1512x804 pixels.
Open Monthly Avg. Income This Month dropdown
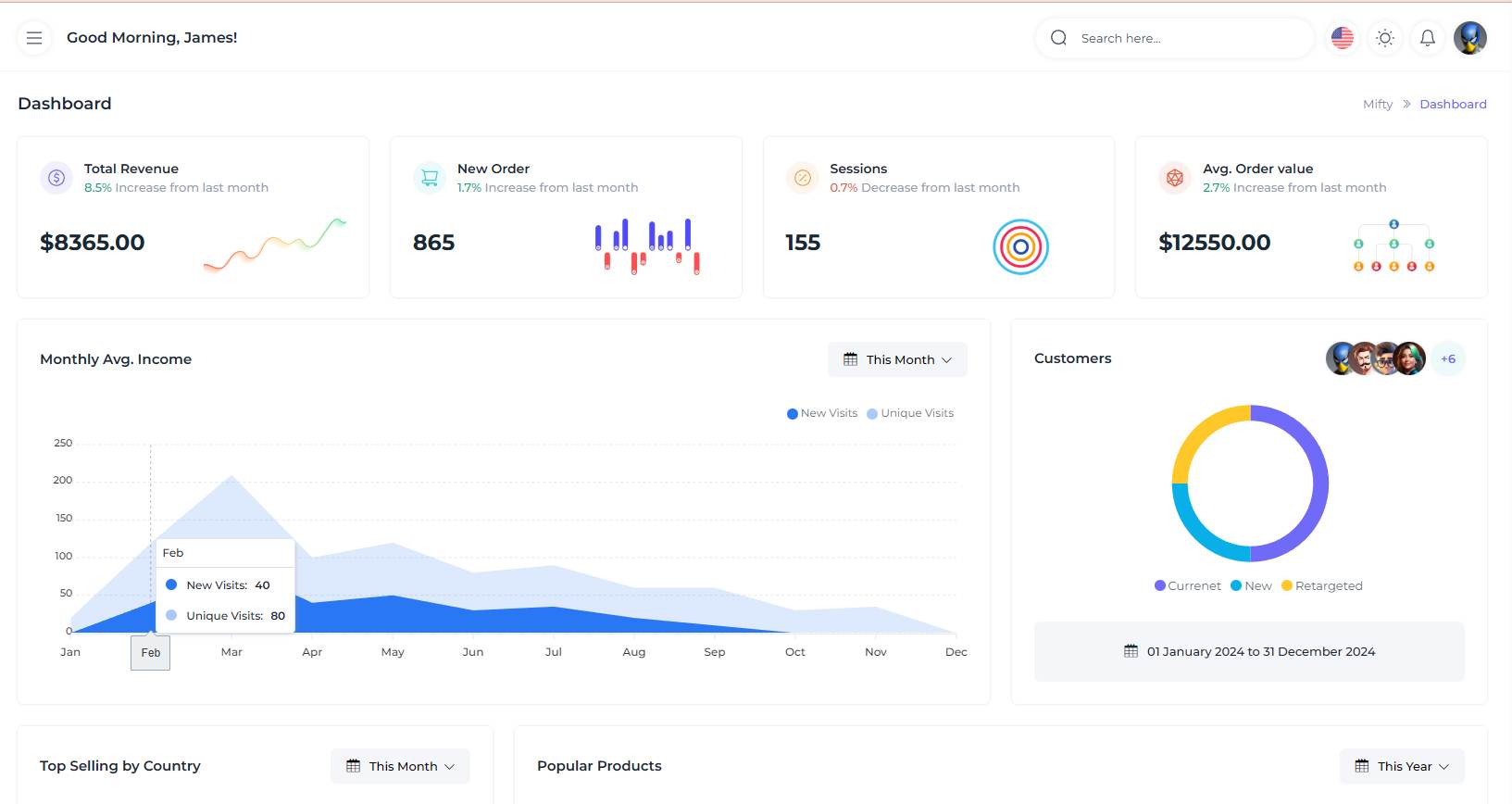(x=897, y=359)
